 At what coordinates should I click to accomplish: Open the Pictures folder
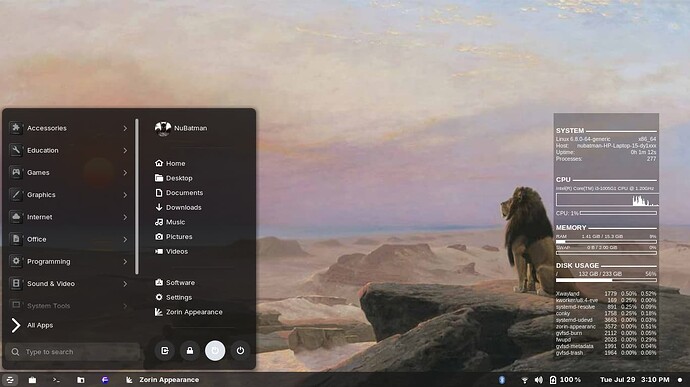pyautogui.click(x=173, y=237)
